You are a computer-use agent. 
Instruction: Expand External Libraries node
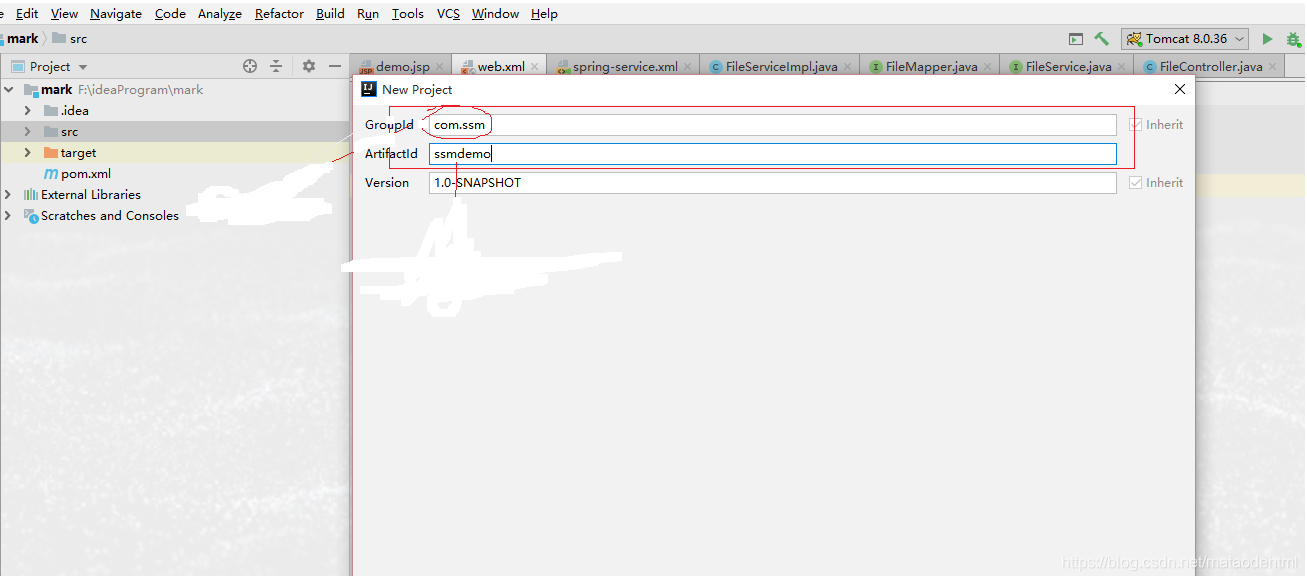(9, 195)
